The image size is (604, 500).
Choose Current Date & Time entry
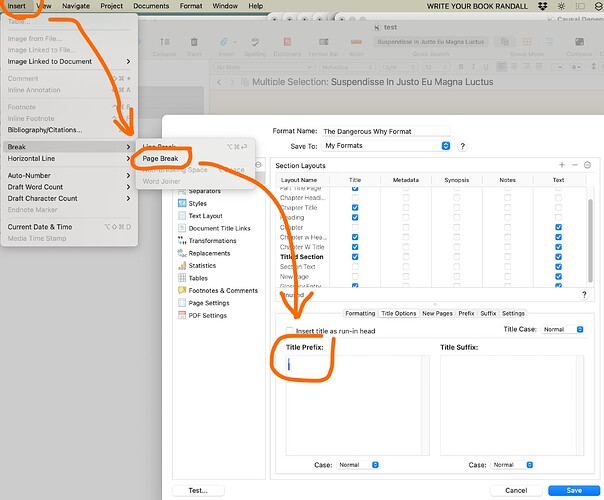(69, 227)
